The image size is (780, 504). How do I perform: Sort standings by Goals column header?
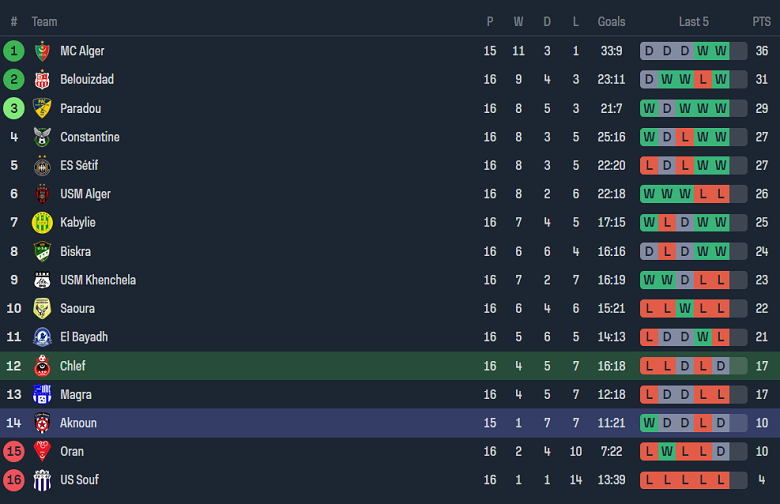[611, 22]
